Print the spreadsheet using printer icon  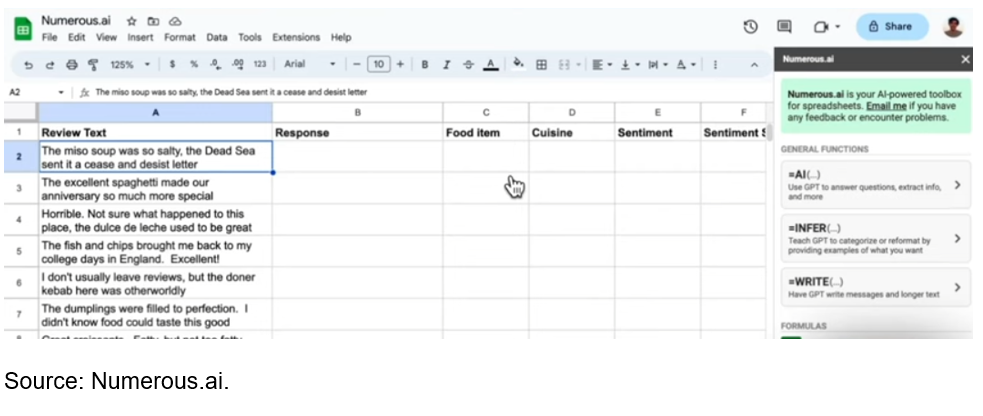(71, 64)
